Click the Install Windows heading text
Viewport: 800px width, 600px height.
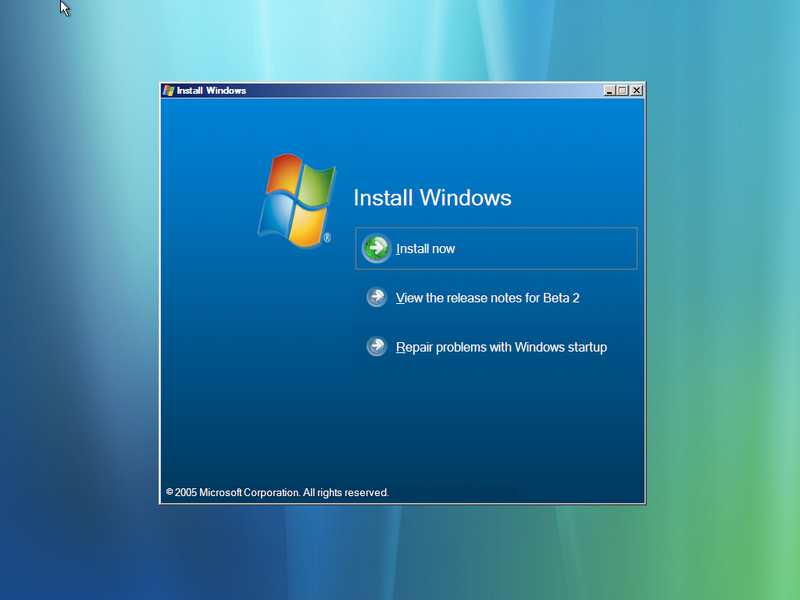[x=432, y=198]
